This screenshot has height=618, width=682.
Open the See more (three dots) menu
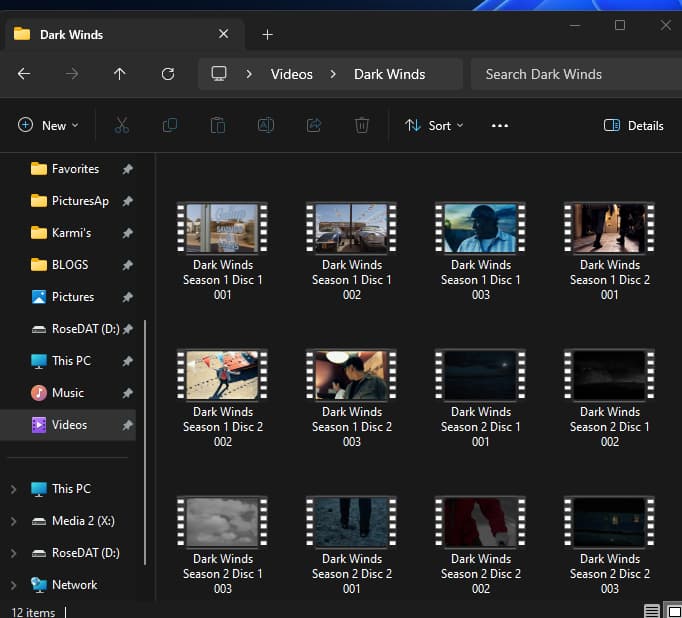pyautogui.click(x=500, y=126)
